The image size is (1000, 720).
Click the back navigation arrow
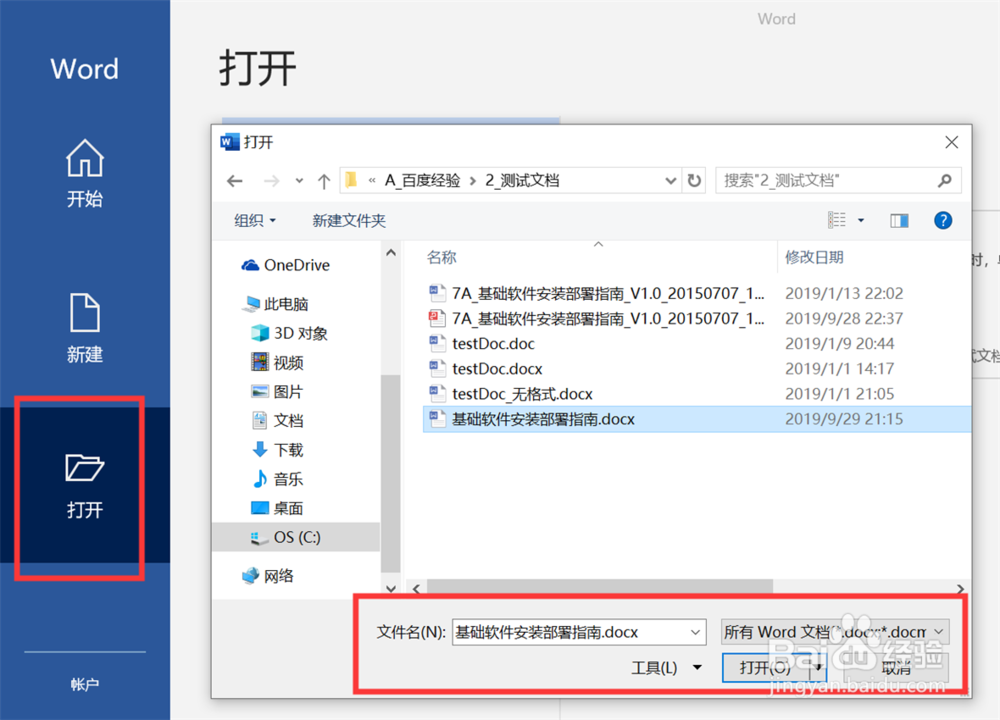click(x=234, y=180)
